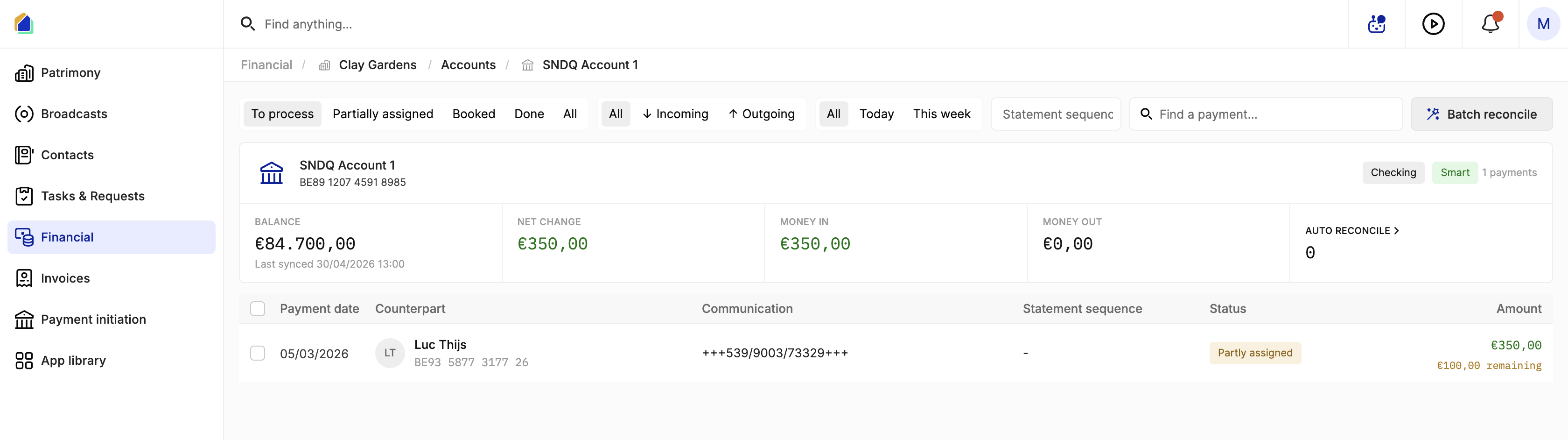
Task: Click the Accounts breadcrumb link
Action: [468, 65]
